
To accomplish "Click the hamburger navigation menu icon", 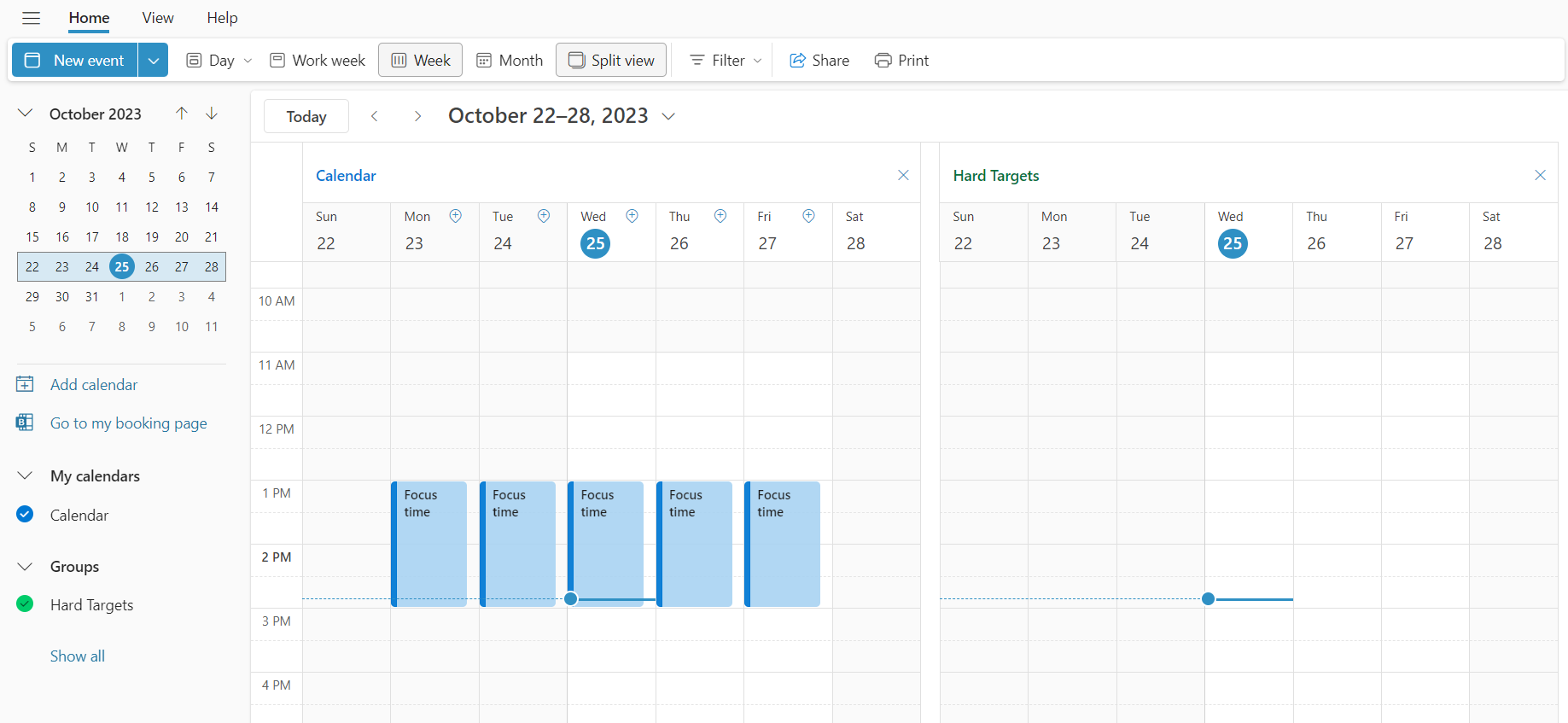I will pos(32,18).
